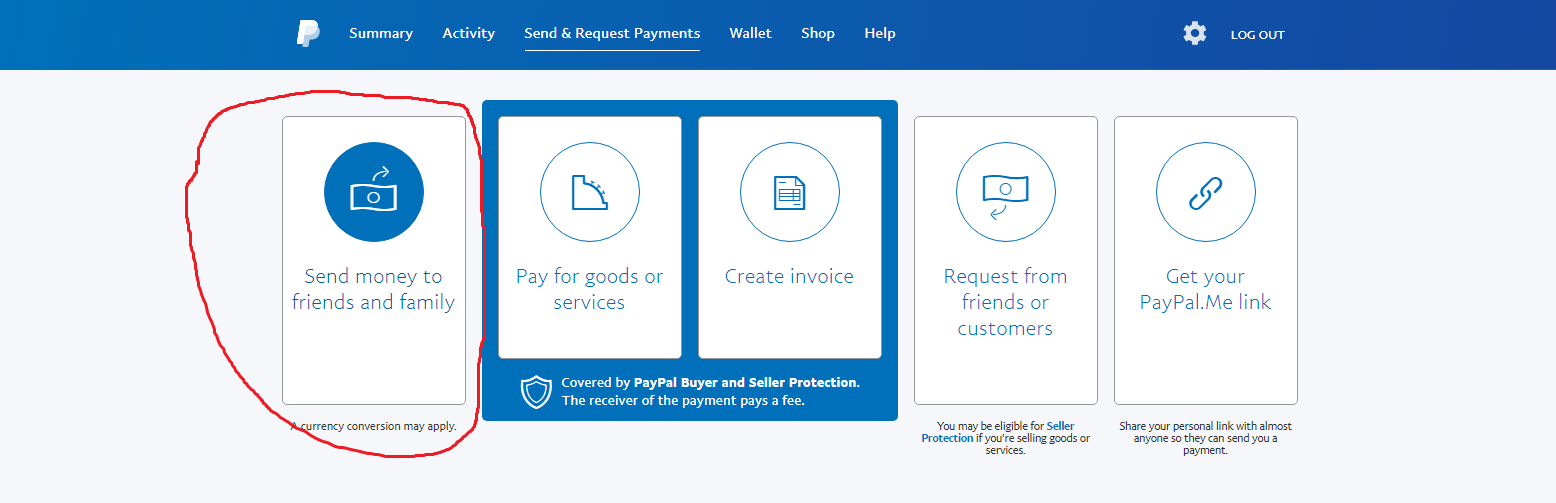Click the protection shield icon
Viewport: 1556px width, 503px height.
536,392
